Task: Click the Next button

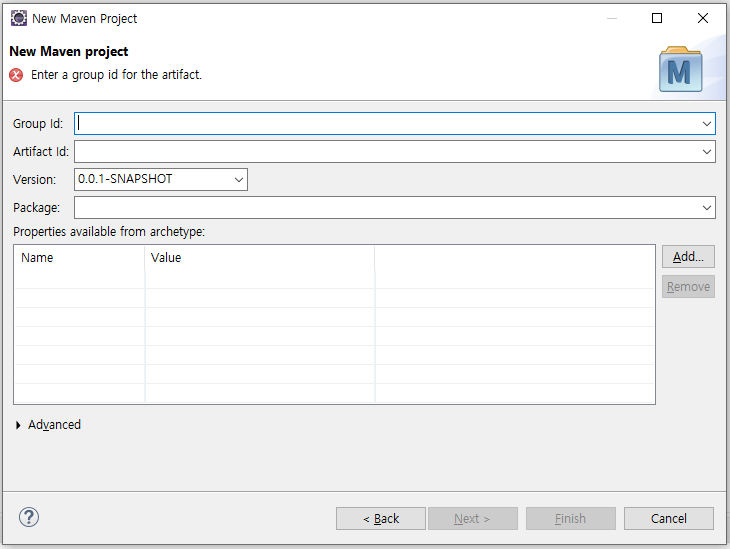Action: 473,518
